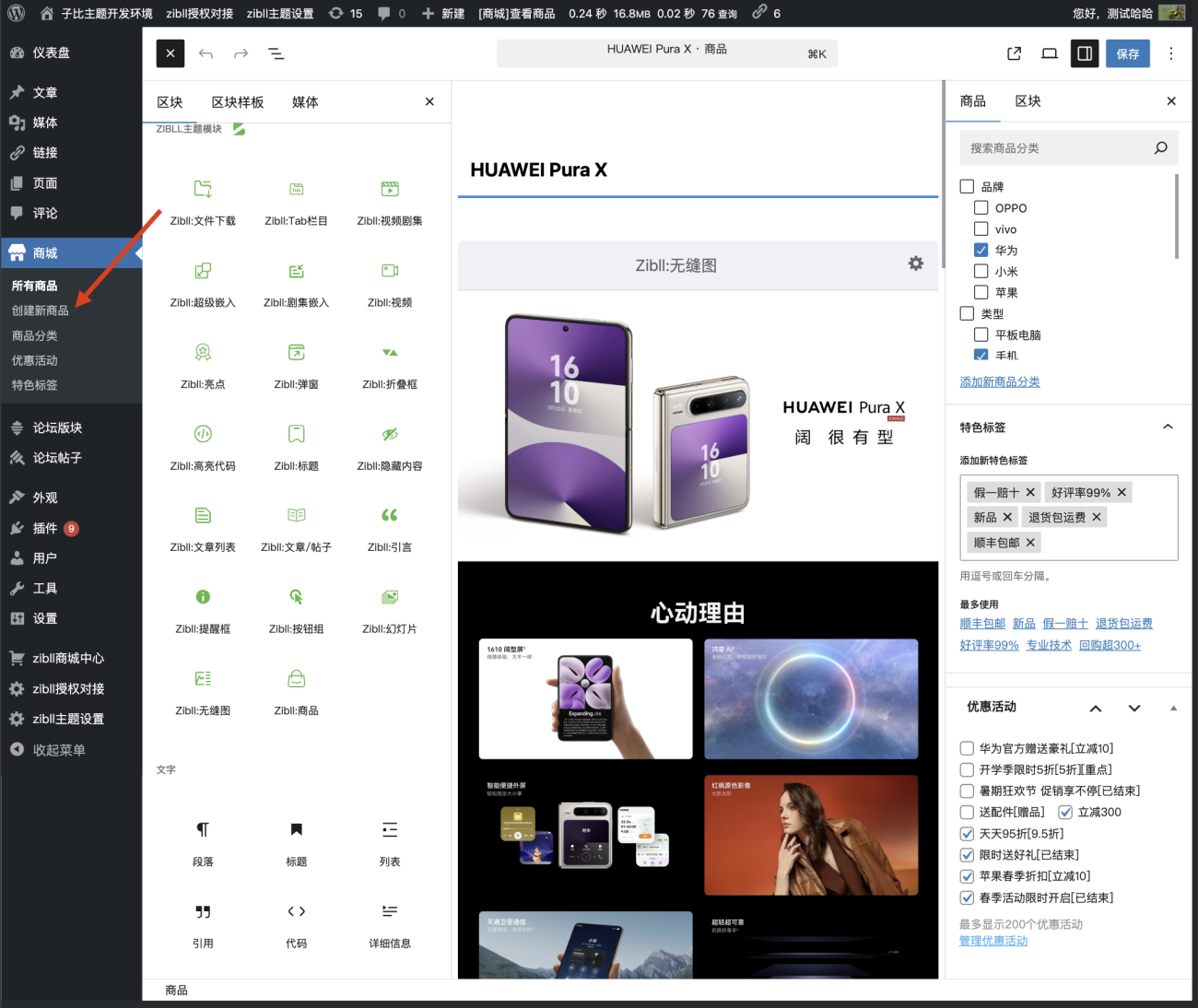Switch to the 区块样板 tab
This screenshot has height=1008, width=1198.
tap(237, 102)
